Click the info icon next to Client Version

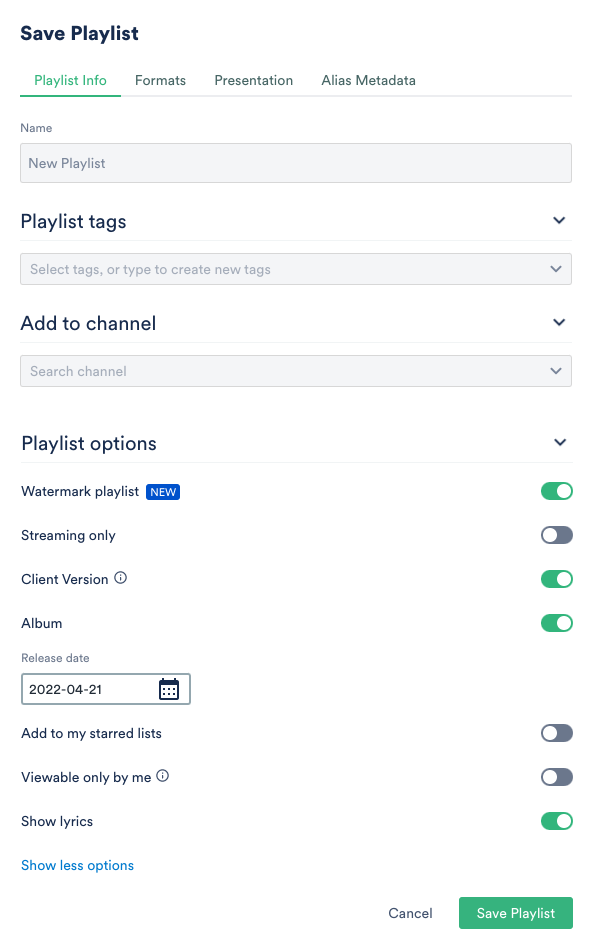click(119, 578)
